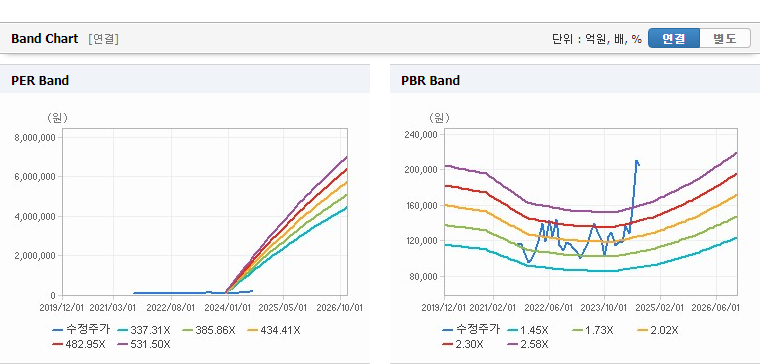Toggle 337.31X series in PER Band legend
This screenshot has height=364, width=760.
[x=144, y=330]
